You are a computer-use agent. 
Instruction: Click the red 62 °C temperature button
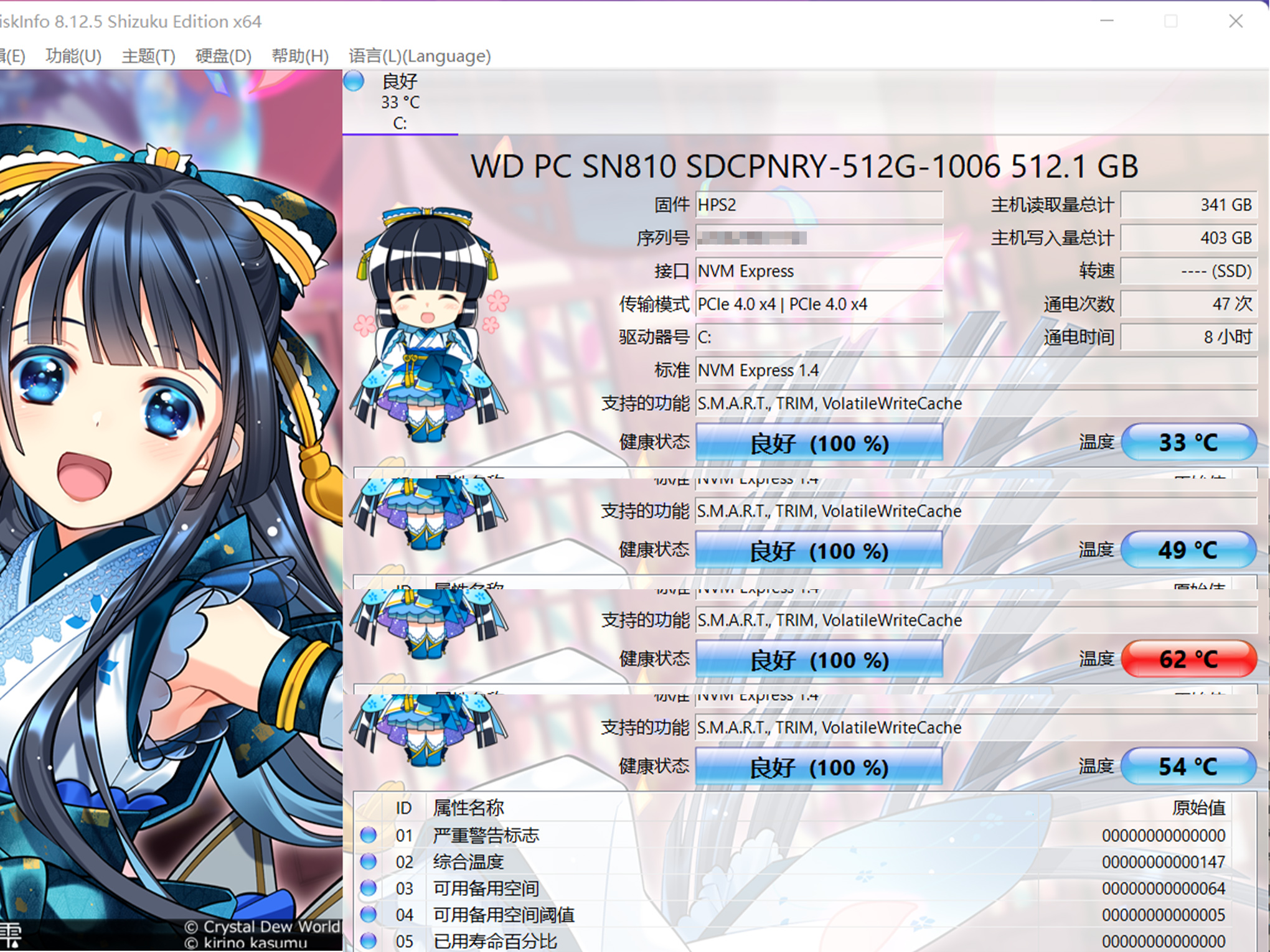coord(1189,659)
